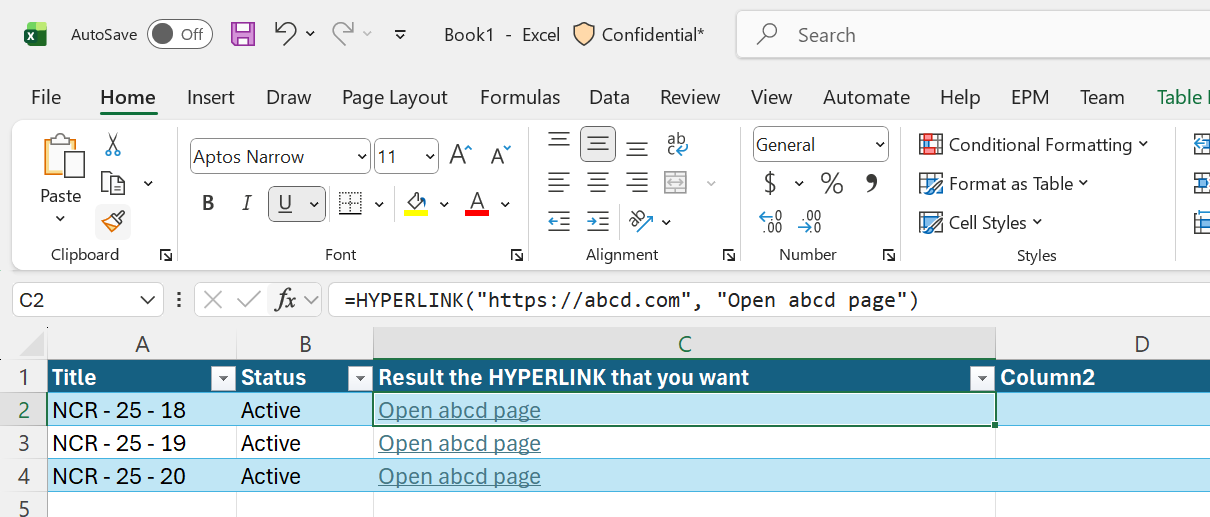The image size is (1210, 517).
Task: Click Align Left icon
Action: point(559,182)
